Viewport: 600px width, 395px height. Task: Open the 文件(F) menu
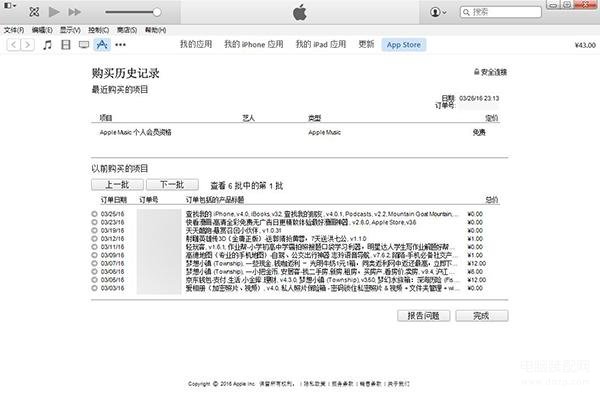[14, 30]
